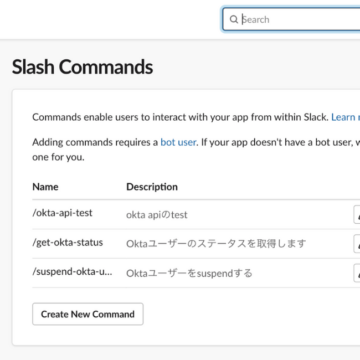Select the /get-okta-status command name

point(68,242)
